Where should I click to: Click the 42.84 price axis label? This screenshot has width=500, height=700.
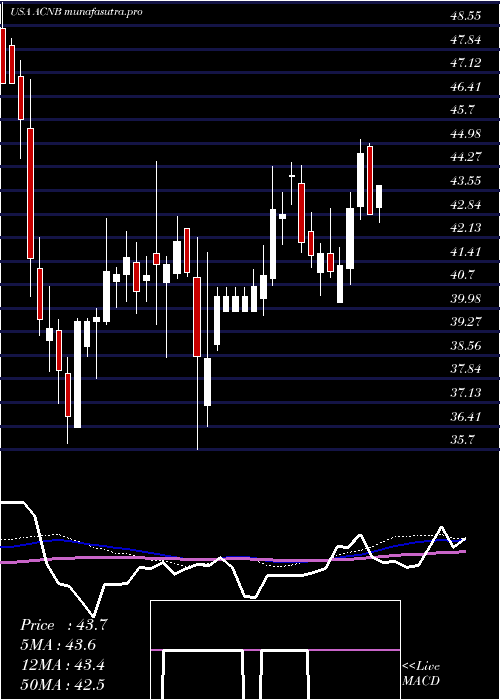point(466,205)
